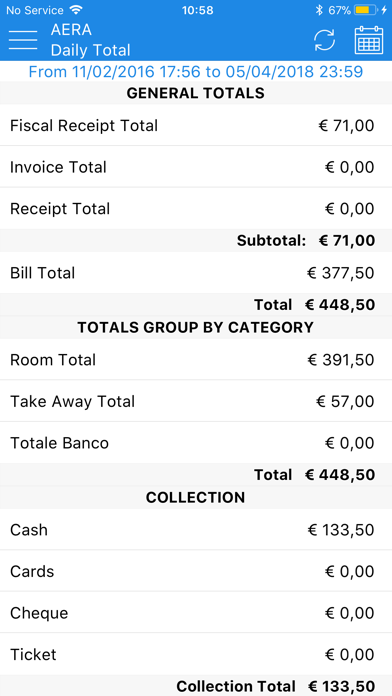Tap the refresh sync icon

point(325,40)
